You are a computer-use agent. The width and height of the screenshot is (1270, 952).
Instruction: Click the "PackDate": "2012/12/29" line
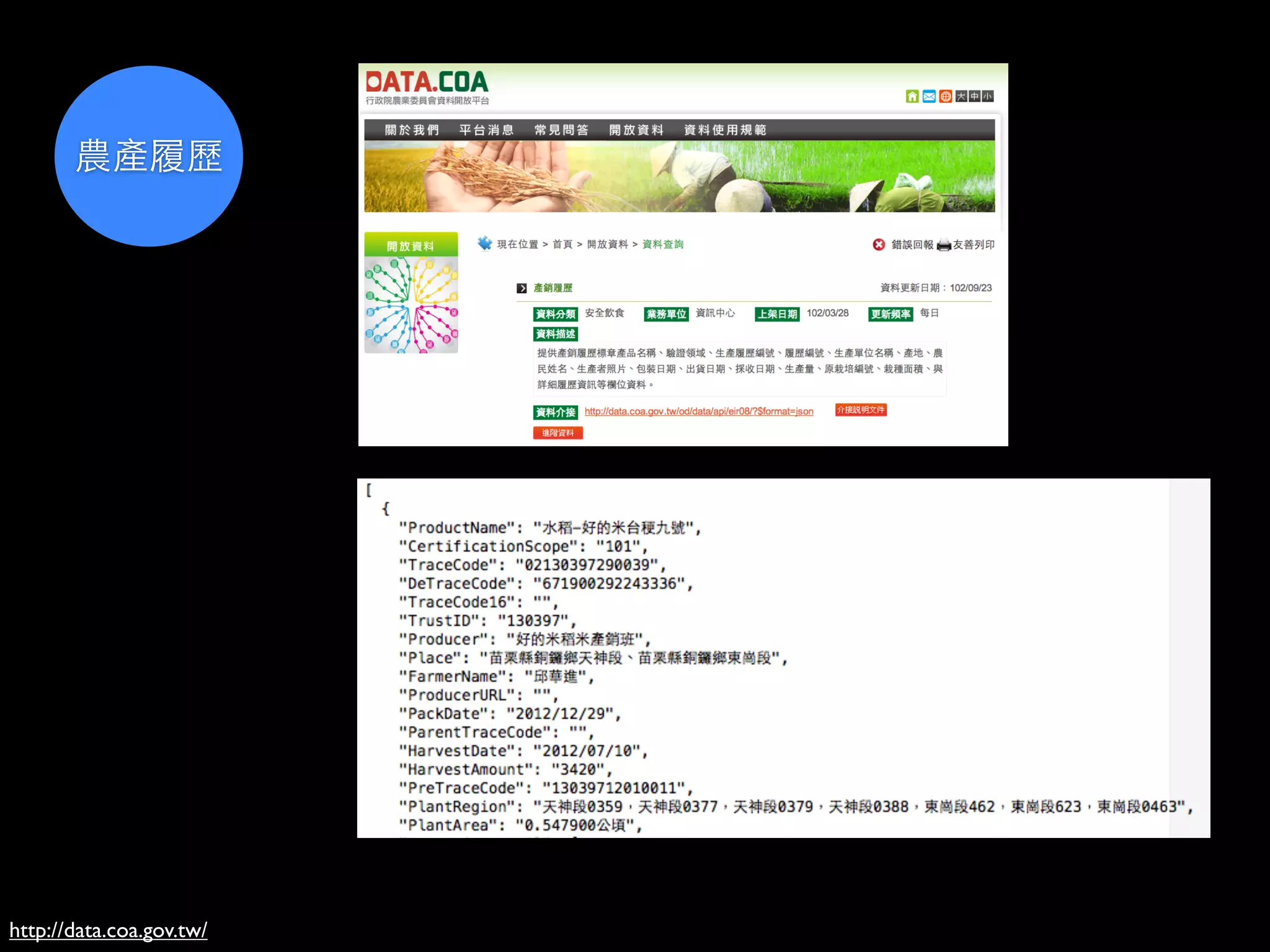(510, 714)
